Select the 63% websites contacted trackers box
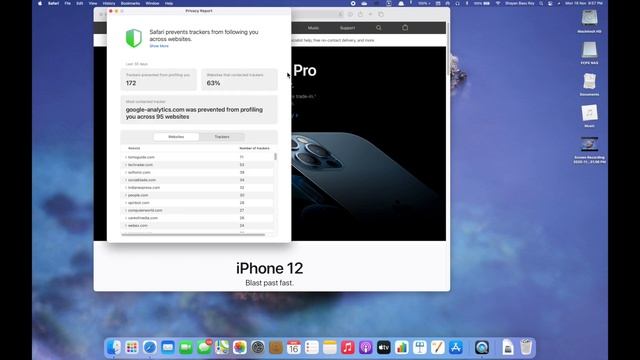This screenshot has width=640, height=360. pos(239,79)
